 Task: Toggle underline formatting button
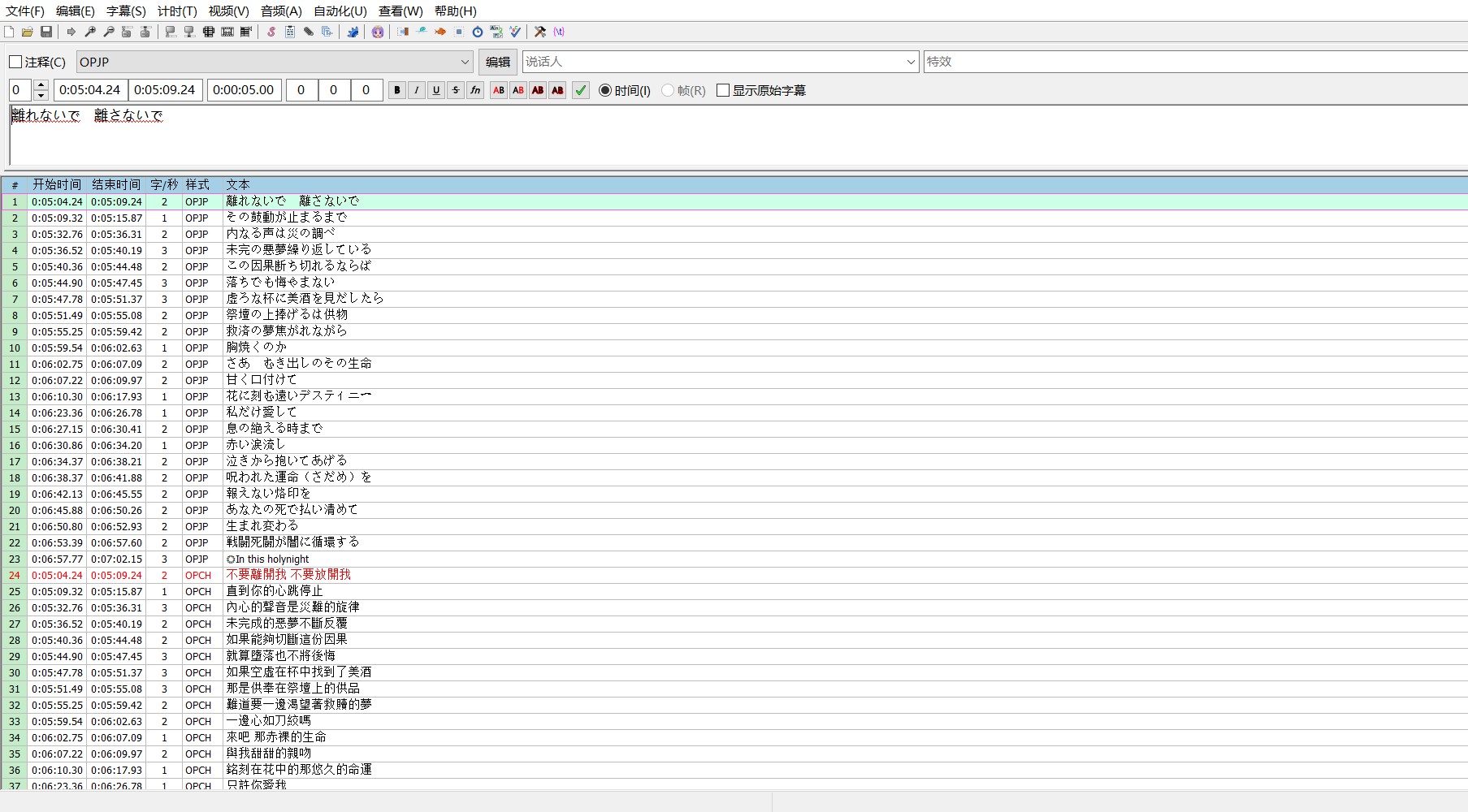436,90
